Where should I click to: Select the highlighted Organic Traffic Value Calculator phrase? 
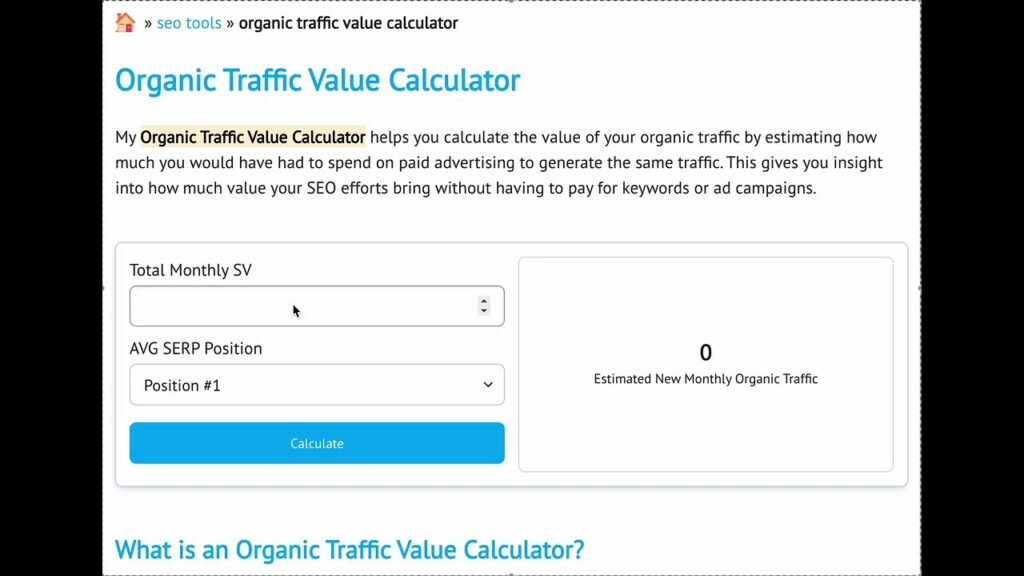click(x=253, y=137)
